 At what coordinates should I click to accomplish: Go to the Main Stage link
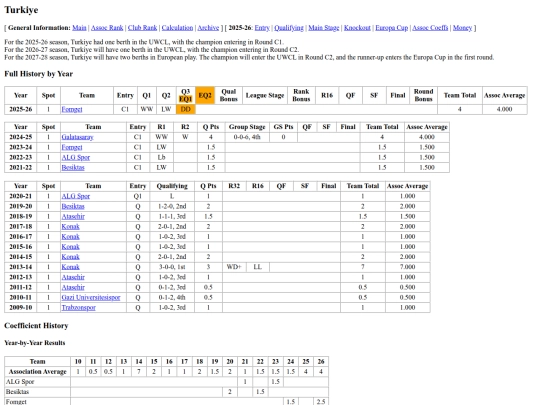324,28
